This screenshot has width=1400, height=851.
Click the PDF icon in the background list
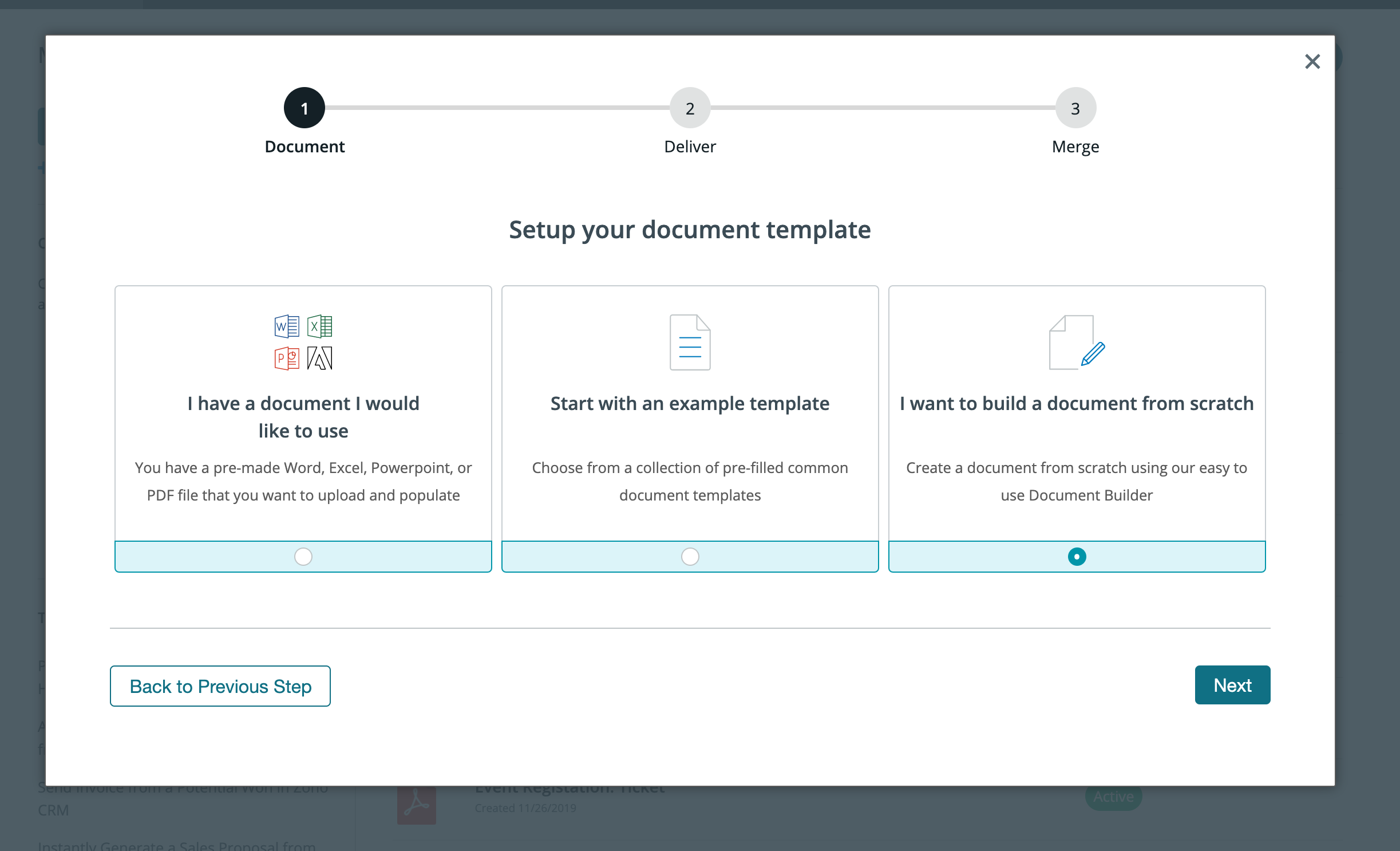point(417,805)
